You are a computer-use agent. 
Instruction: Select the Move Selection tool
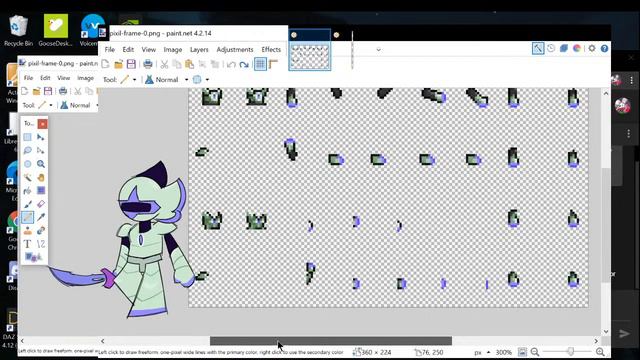click(41, 151)
